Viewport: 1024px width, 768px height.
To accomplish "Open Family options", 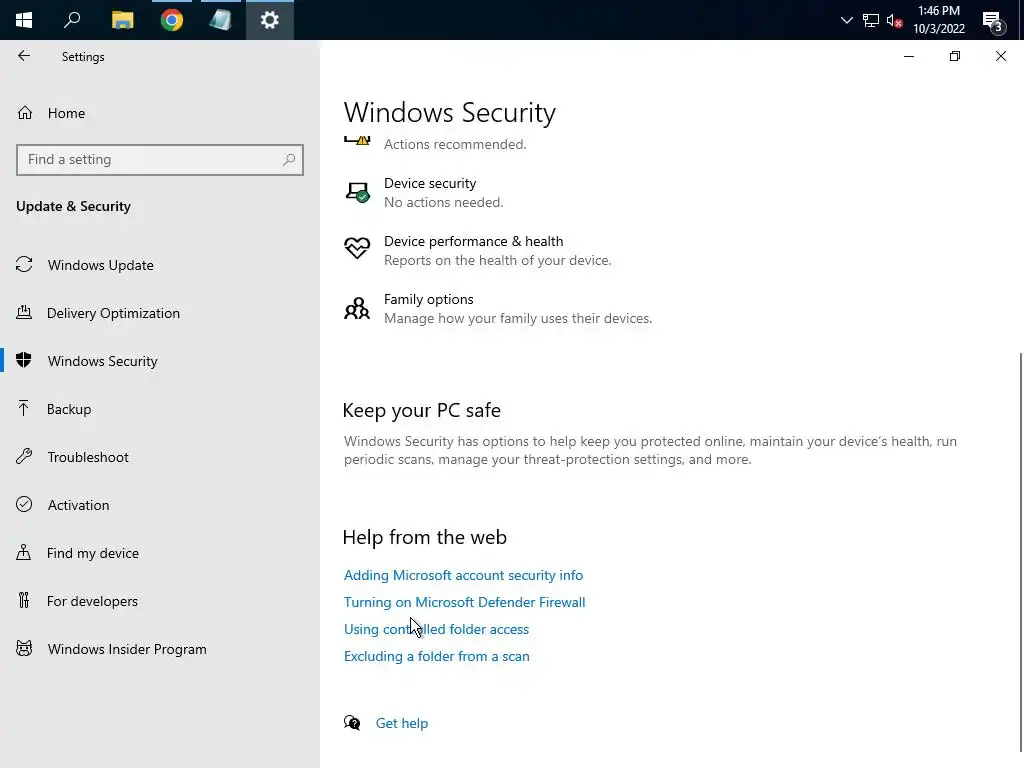I will pyautogui.click(x=518, y=309).
